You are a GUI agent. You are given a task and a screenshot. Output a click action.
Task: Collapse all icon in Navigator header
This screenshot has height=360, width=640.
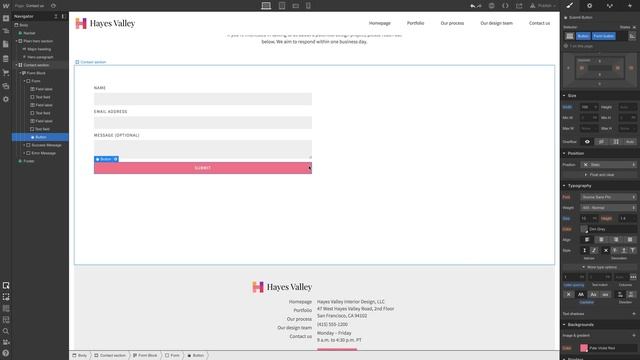[x=56, y=16]
